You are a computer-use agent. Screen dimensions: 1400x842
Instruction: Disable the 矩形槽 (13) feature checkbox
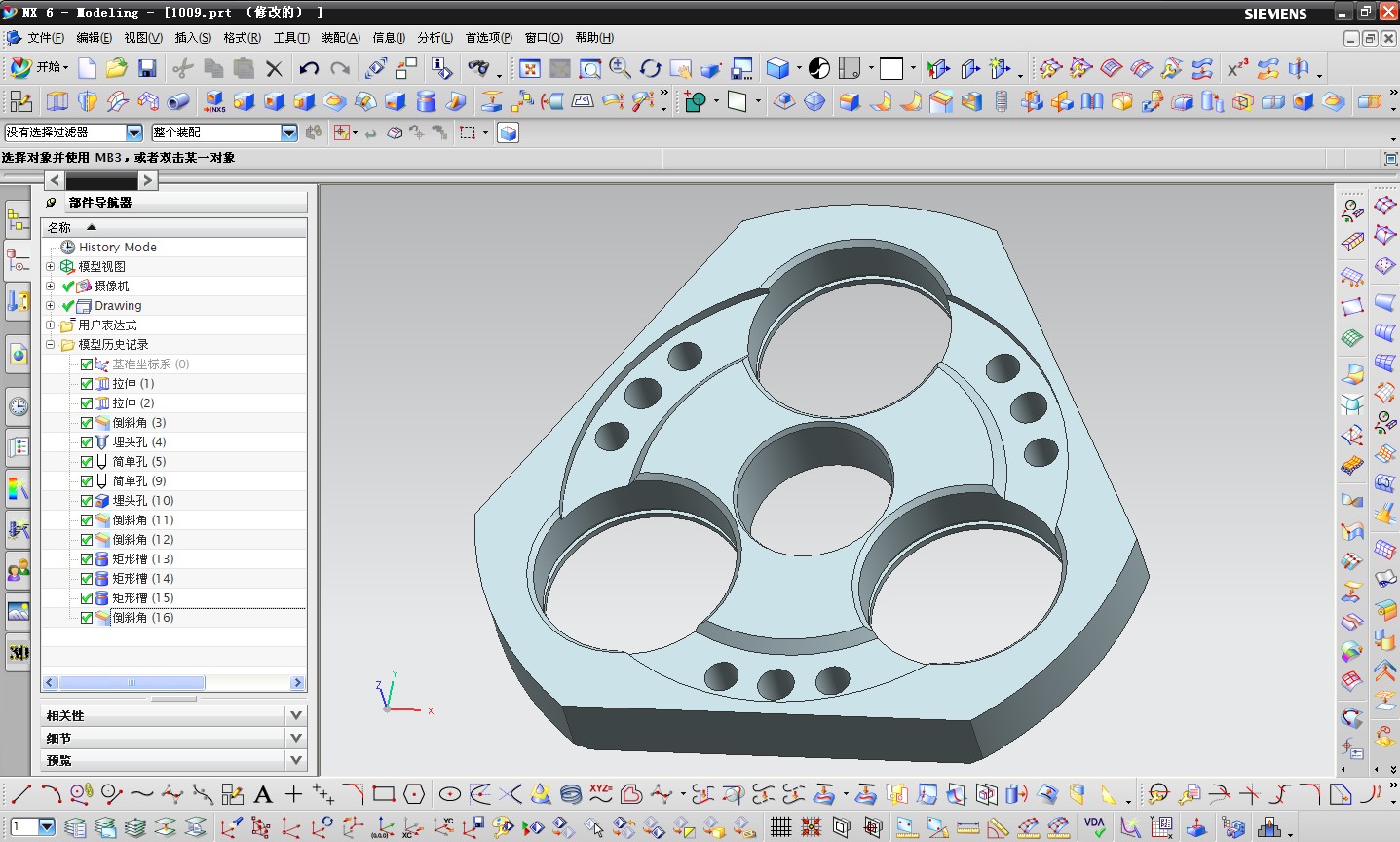tap(87, 559)
